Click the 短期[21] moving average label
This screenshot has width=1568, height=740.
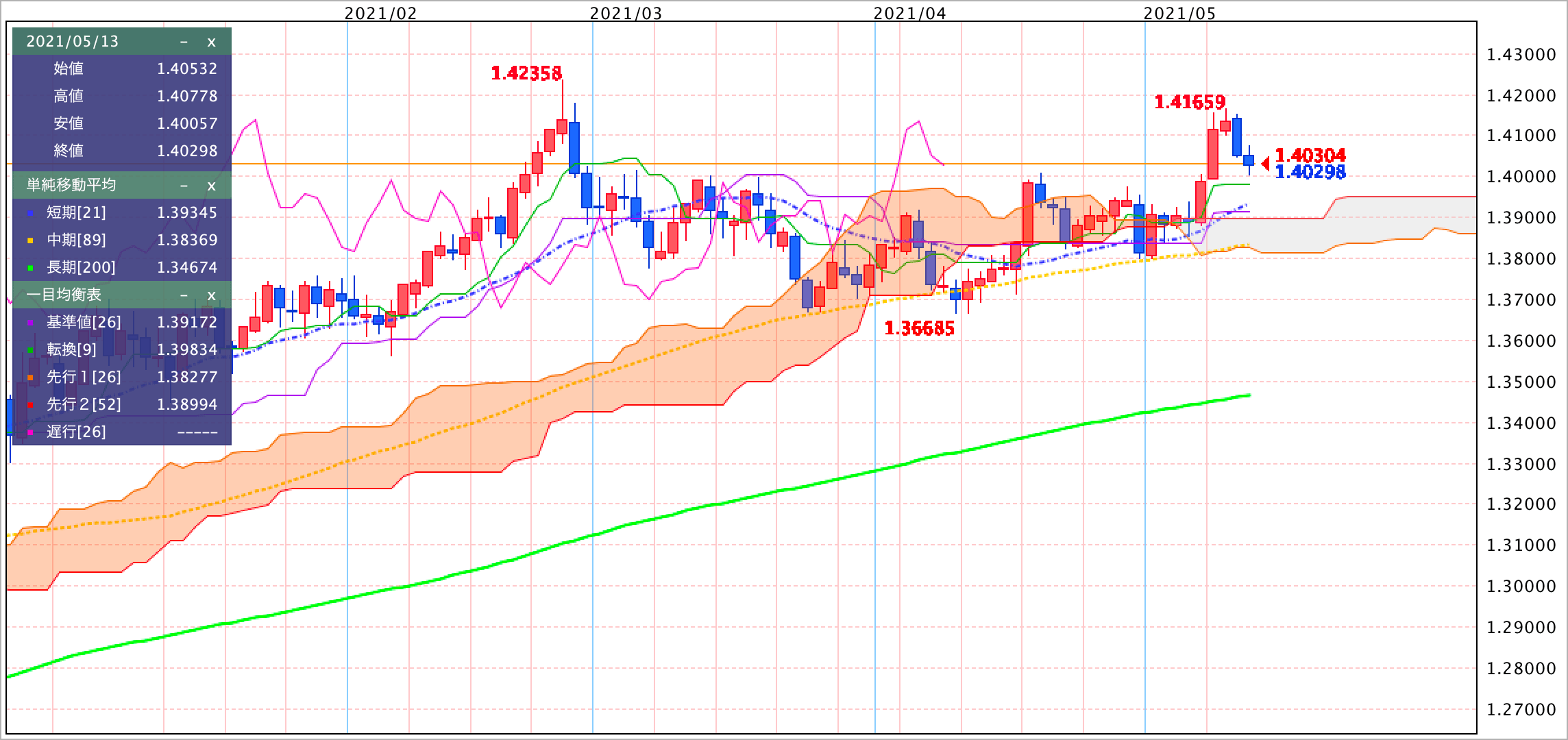[x=76, y=212]
